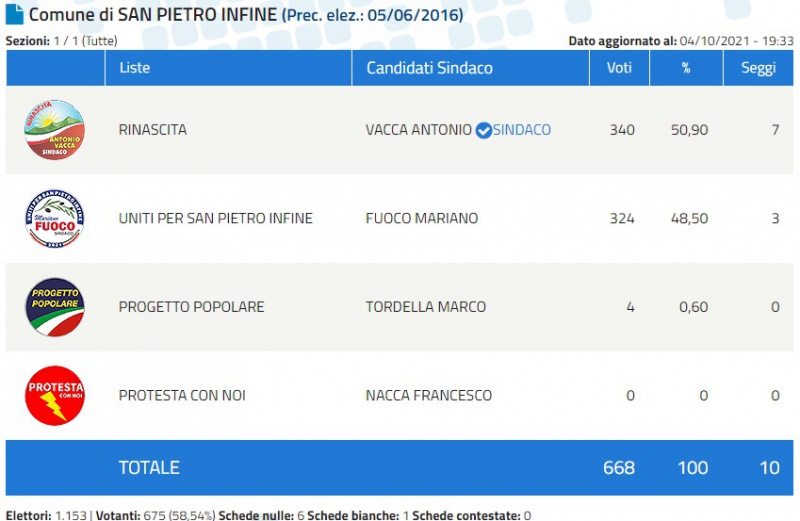Image resolution: width=800 pixels, height=521 pixels.
Task: Click the blue checkmark badge next to SINDACO
Action: coord(483,131)
